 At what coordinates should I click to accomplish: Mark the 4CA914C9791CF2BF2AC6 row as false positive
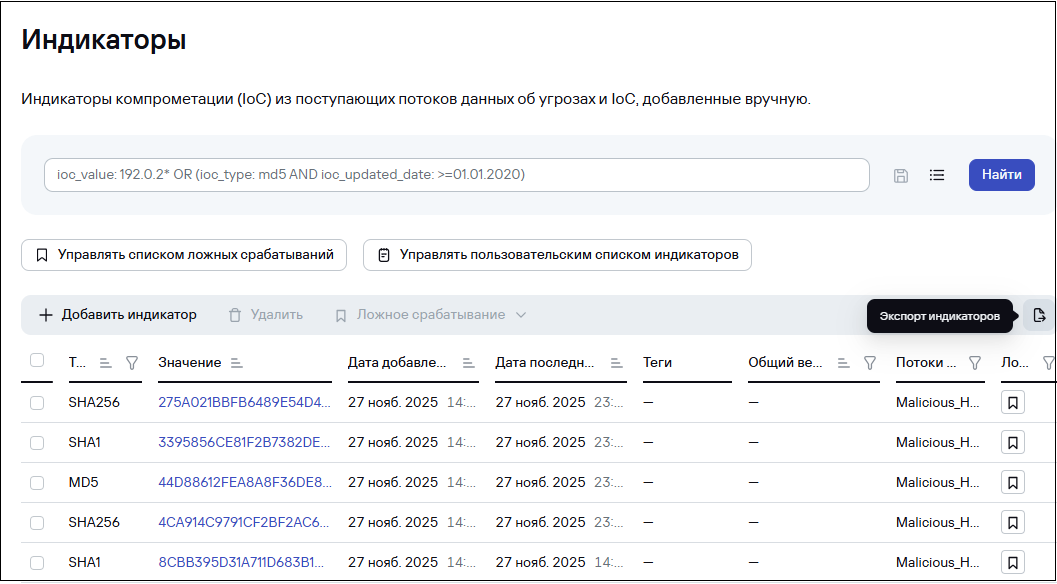coord(1013,522)
